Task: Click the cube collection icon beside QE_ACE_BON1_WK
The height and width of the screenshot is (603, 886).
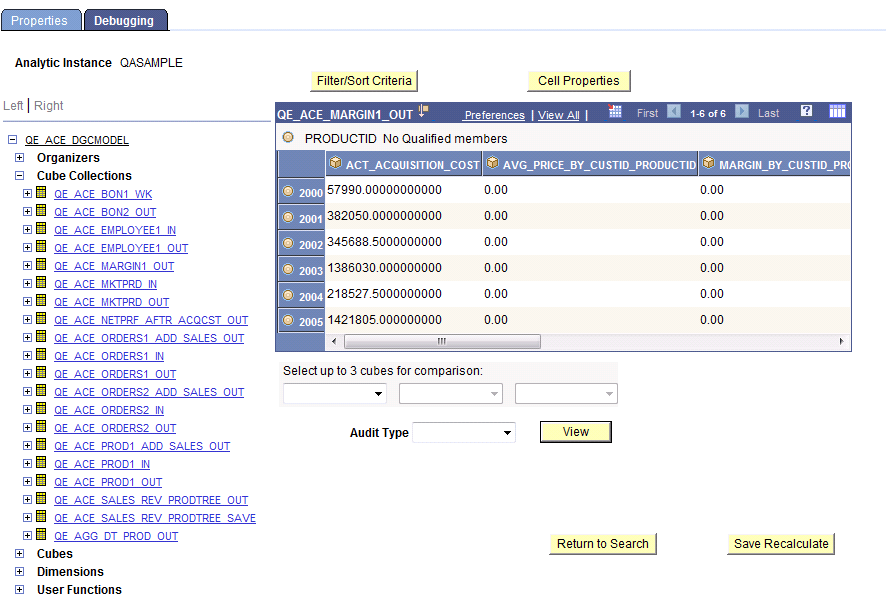Action: click(x=38, y=194)
